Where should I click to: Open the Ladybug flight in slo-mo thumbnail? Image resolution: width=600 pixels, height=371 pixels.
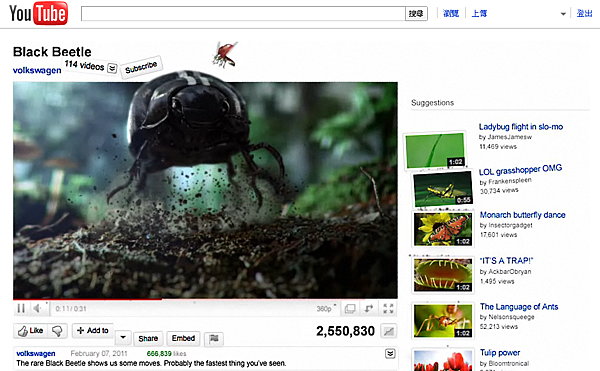click(435, 150)
